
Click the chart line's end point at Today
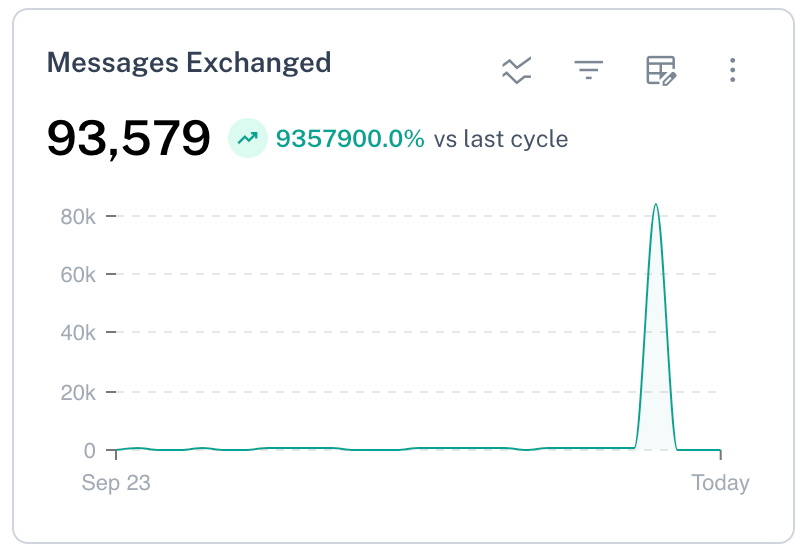[720, 450]
